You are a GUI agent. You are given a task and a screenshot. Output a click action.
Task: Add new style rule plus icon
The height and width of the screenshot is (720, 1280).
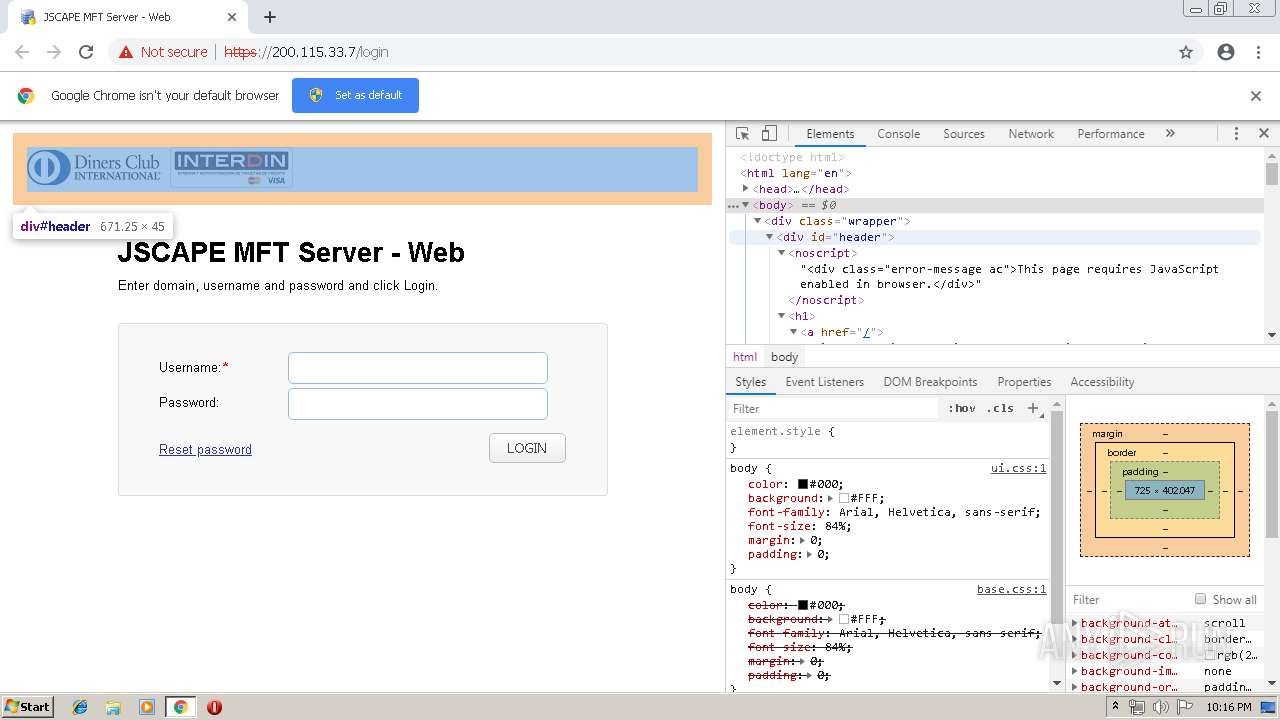point(1034,408)
